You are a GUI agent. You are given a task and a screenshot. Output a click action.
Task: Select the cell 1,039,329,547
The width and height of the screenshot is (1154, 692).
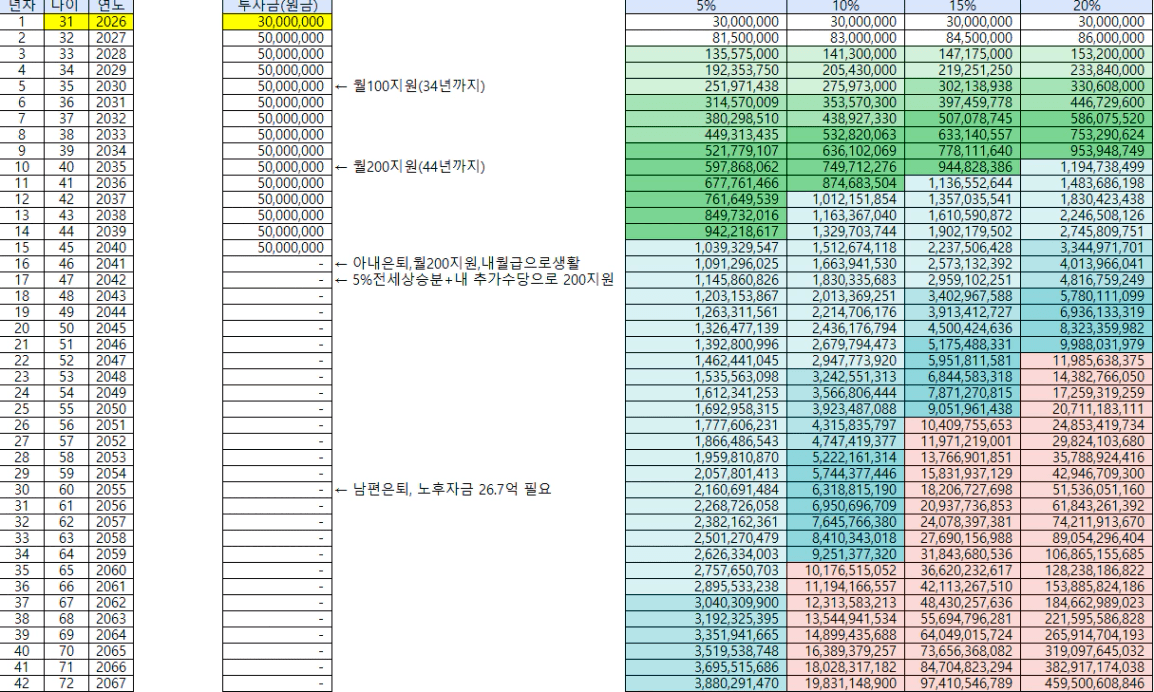click(x=707, y=248)
